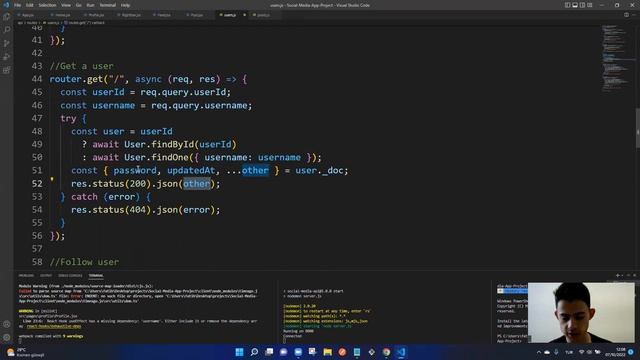Open the weather widget on the taskbar
Image resolution: width=640 pixels, height=360 pixels.
coord(25,352)
